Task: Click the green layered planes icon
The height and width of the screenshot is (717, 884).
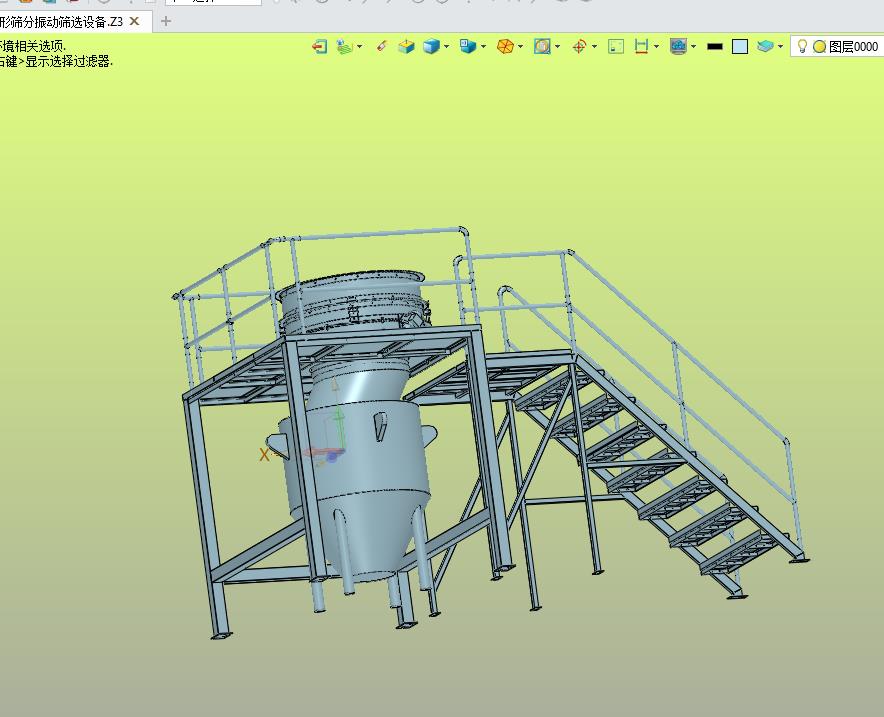Action: tap(344, 46)
